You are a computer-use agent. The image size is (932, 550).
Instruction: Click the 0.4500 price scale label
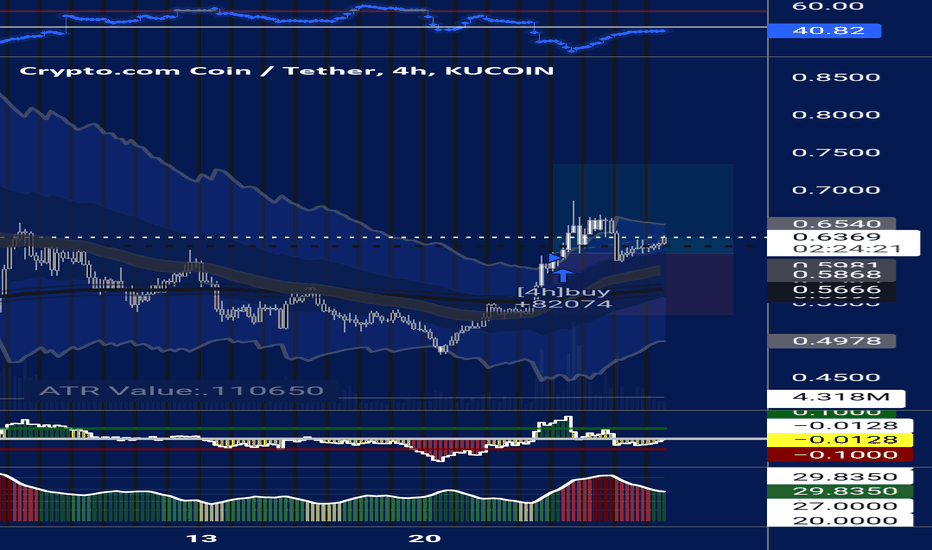point(836,378)
